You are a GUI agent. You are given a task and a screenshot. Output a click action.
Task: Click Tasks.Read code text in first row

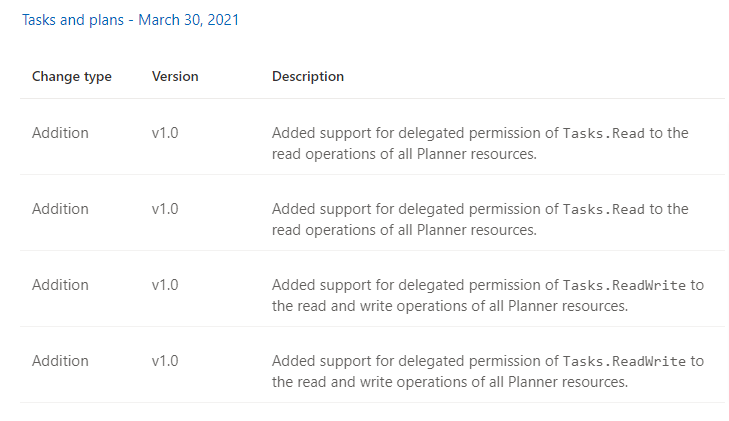[603, 133]
